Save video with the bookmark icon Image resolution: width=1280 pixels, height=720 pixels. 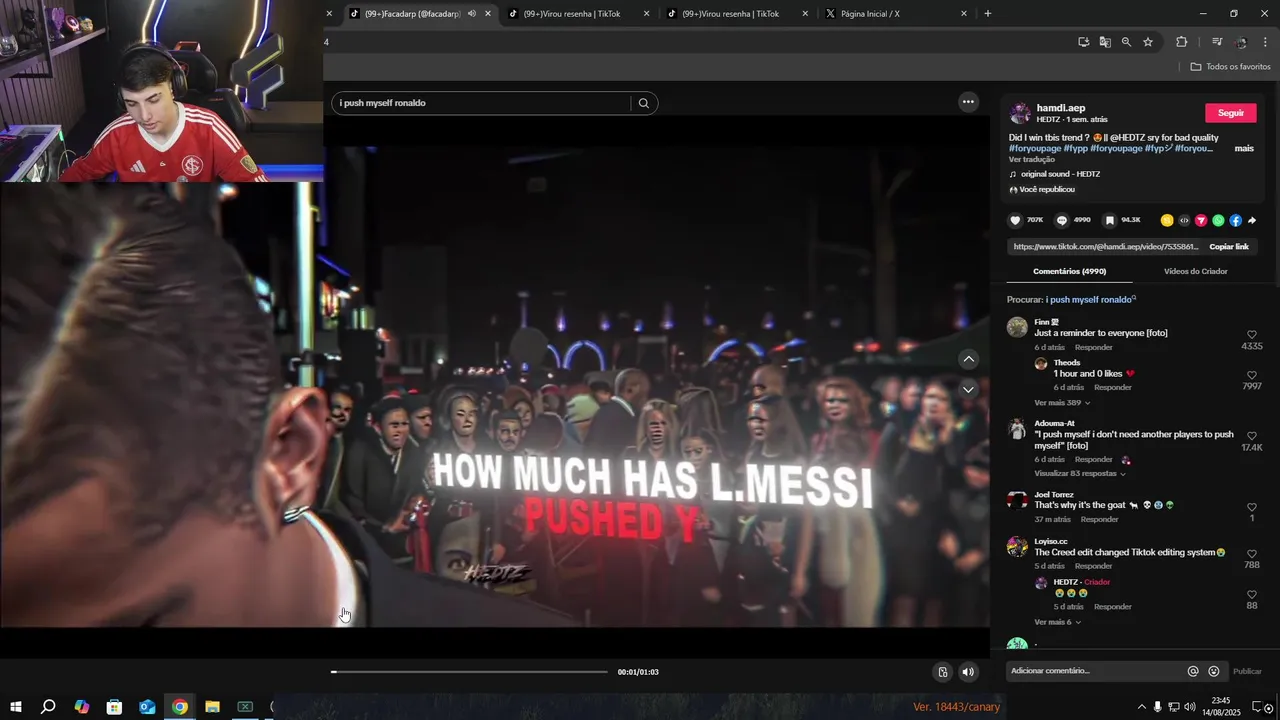pos(1109,220)
